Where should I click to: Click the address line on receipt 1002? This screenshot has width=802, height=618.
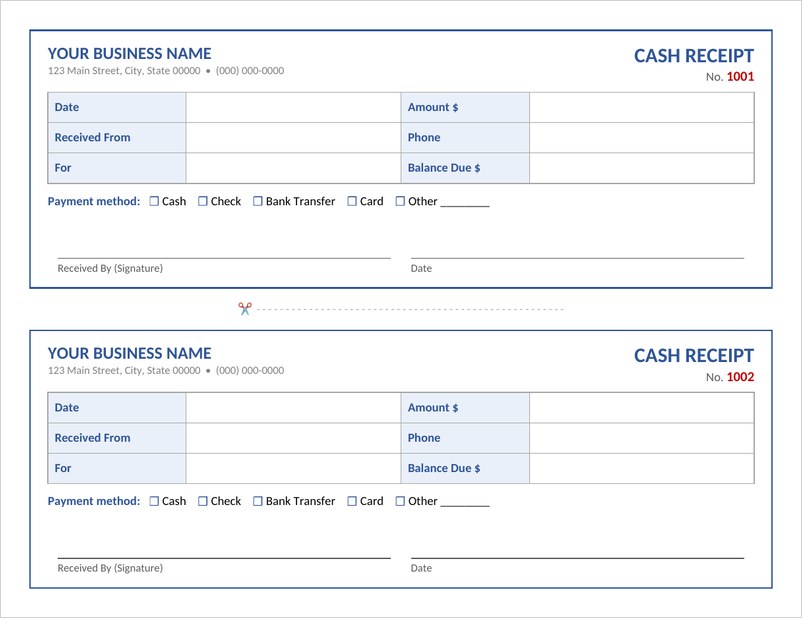(x=166, y=370)
